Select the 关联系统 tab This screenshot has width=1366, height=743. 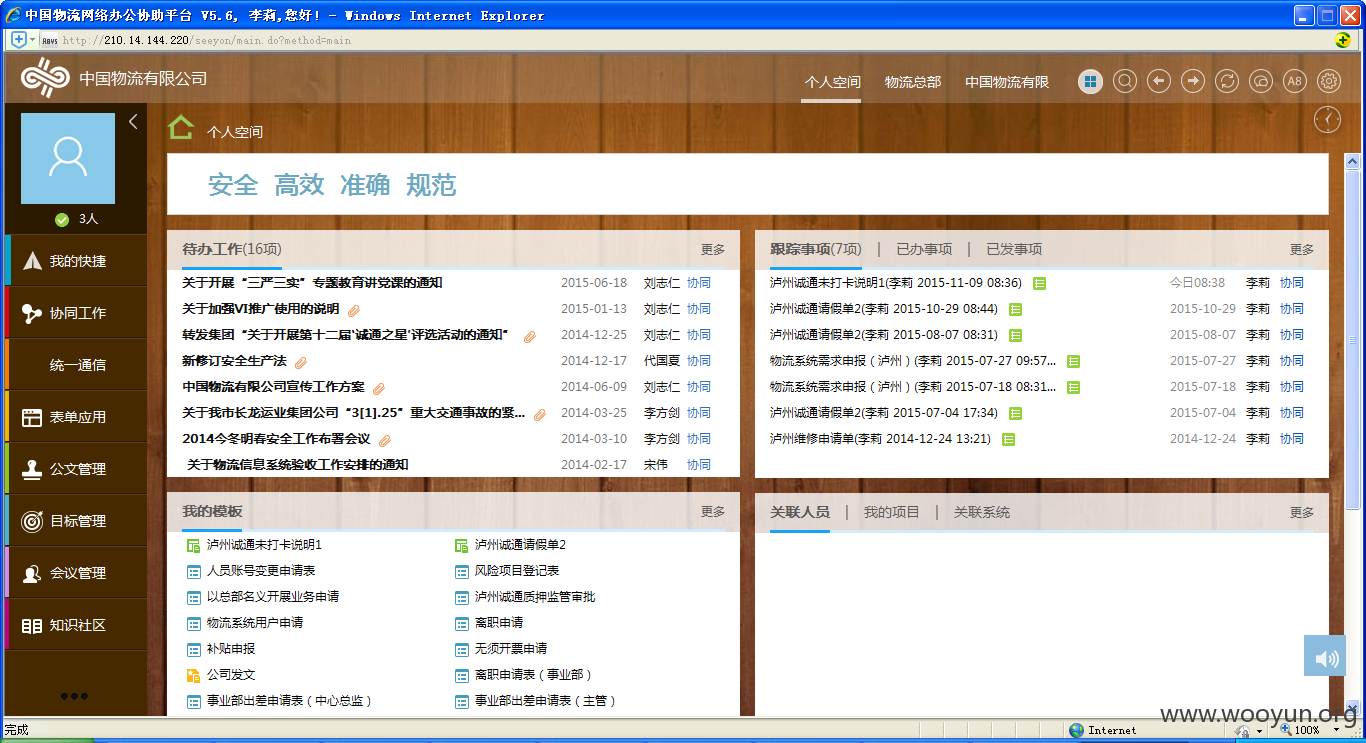click(x=981, y=511)
